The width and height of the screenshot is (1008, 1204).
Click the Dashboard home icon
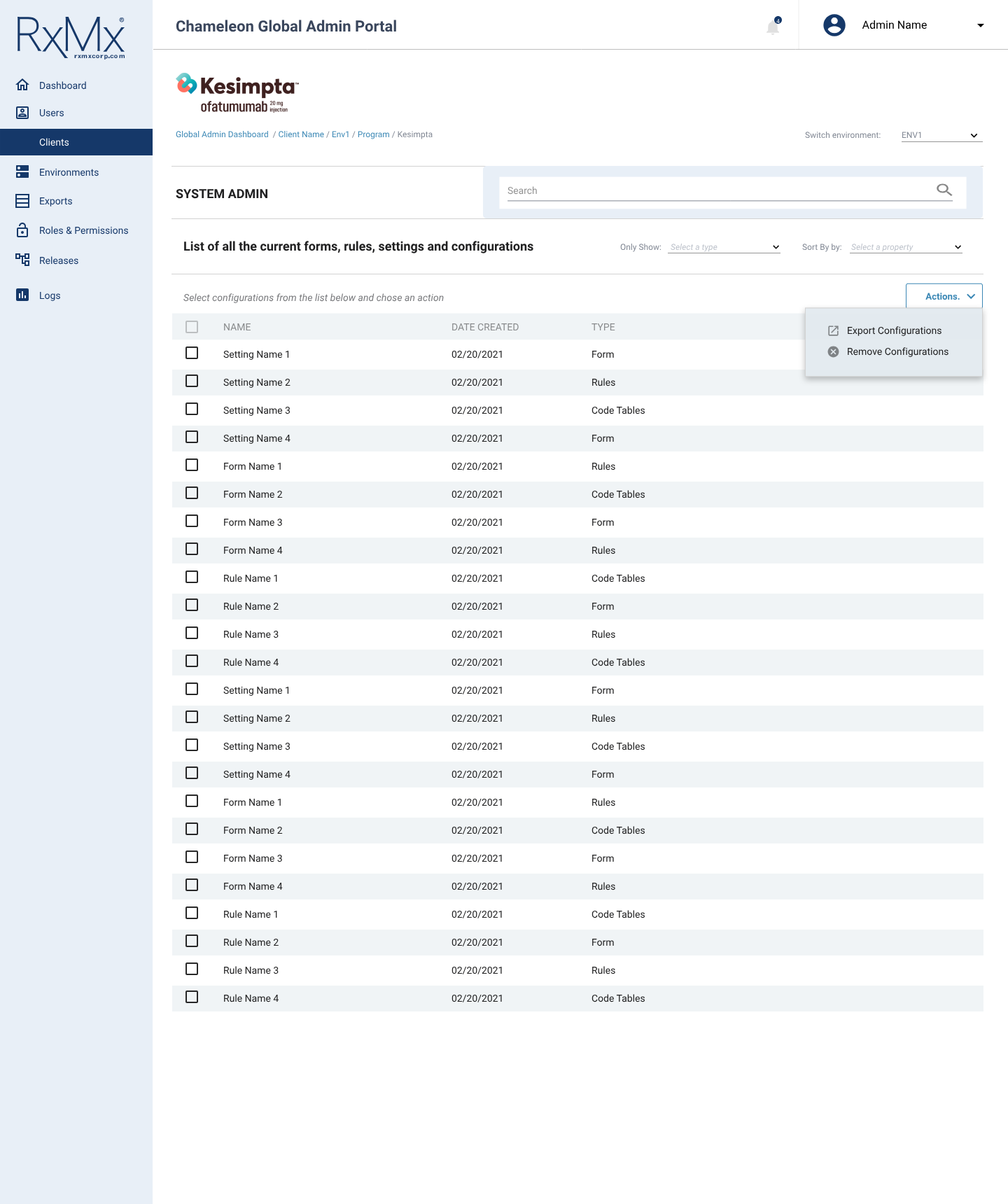click(x=22, y=85)
